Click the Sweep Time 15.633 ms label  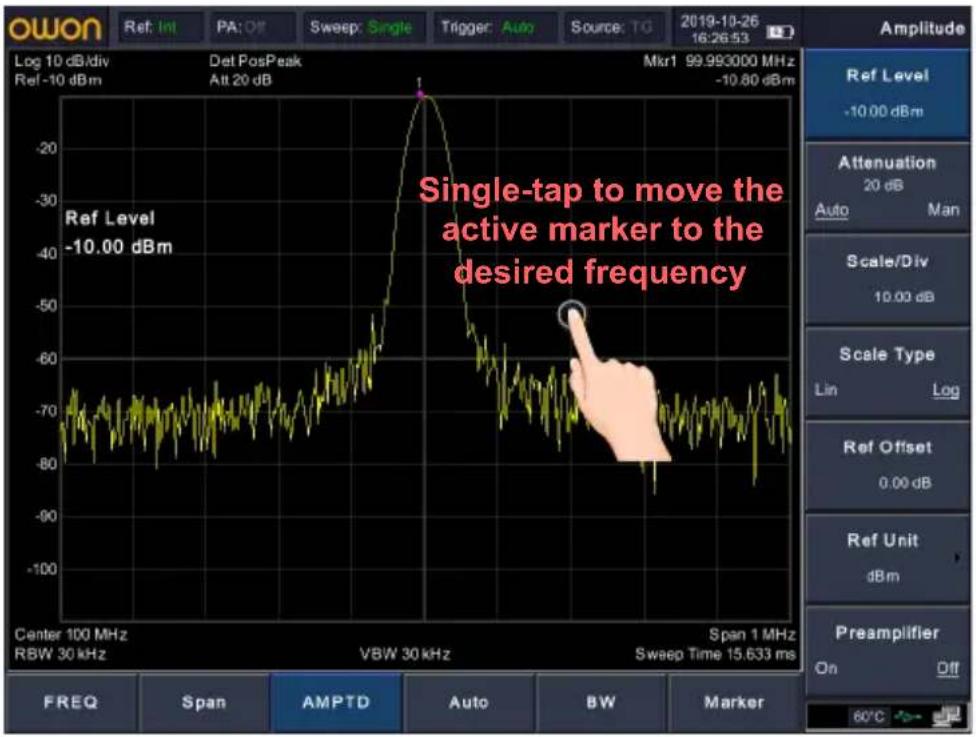pyautogui.click(x=715, y=654)
